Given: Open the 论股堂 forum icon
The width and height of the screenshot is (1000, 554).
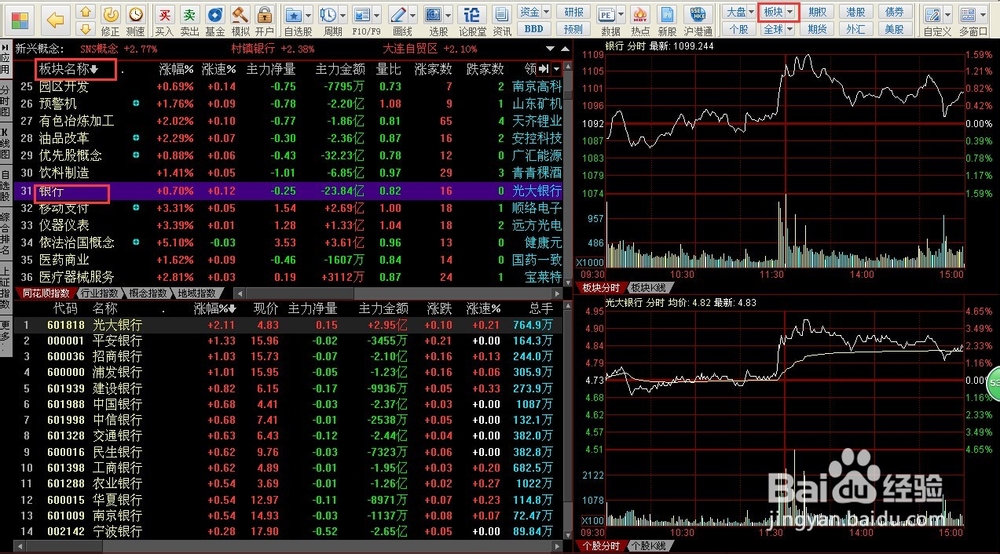Looking at the screenshot, I should 472,14.
